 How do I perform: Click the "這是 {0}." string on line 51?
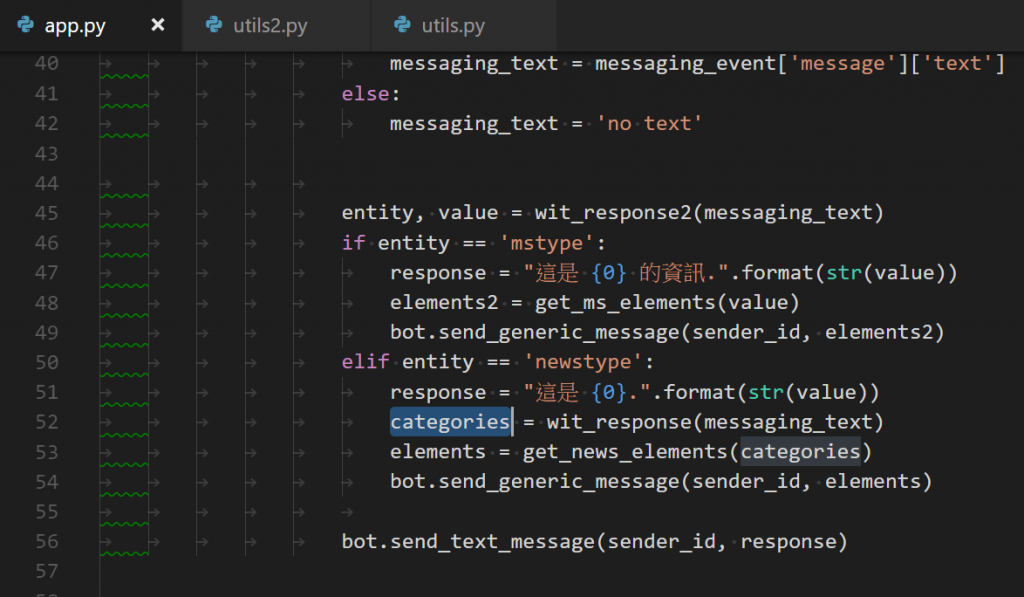587,393
